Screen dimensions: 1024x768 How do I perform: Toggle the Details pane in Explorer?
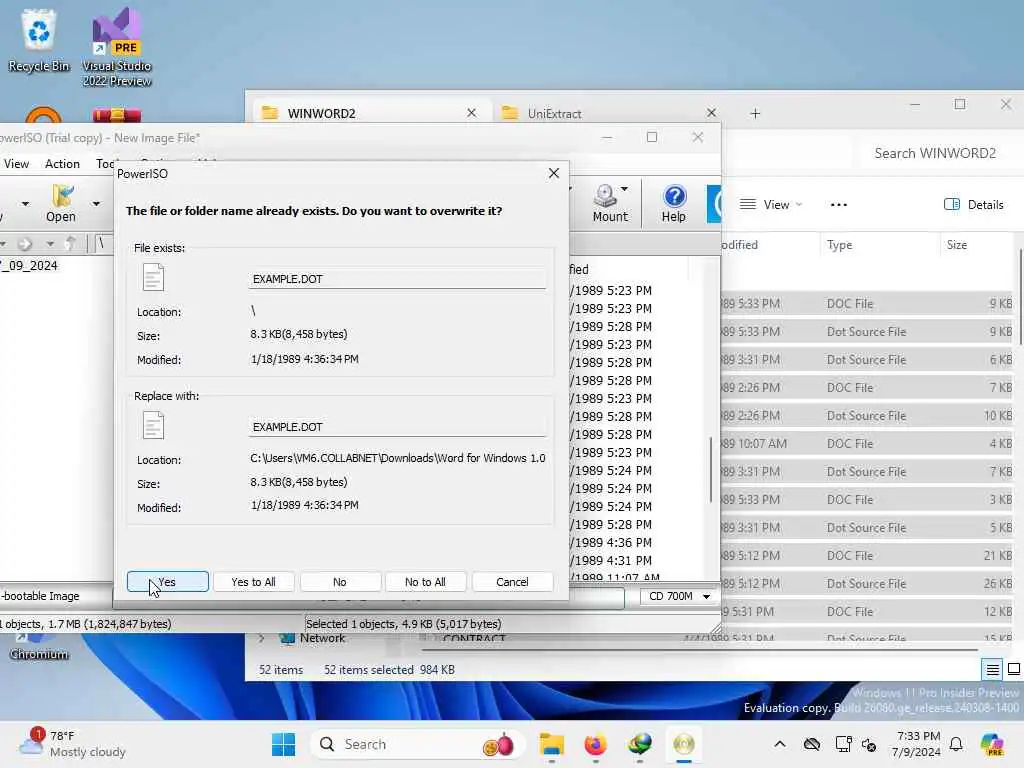[974, 204]
